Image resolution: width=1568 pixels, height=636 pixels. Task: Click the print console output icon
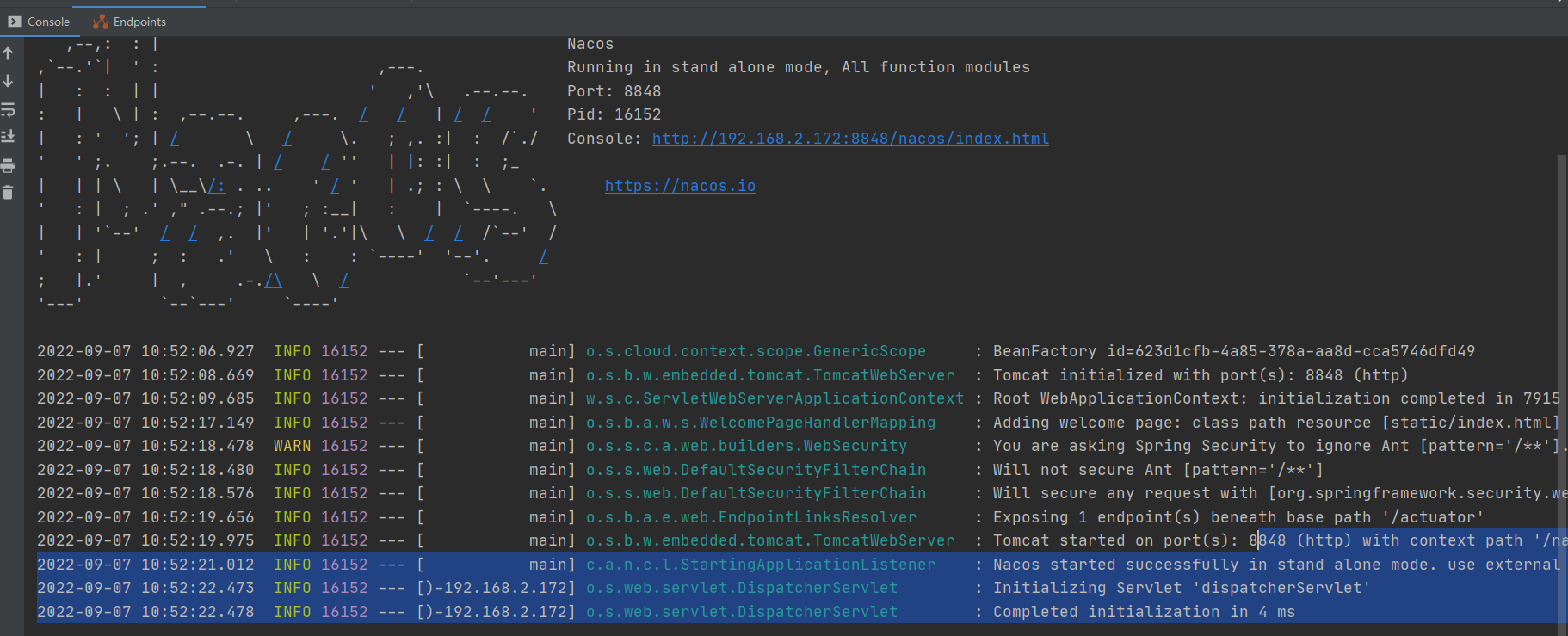pos(9,165)
